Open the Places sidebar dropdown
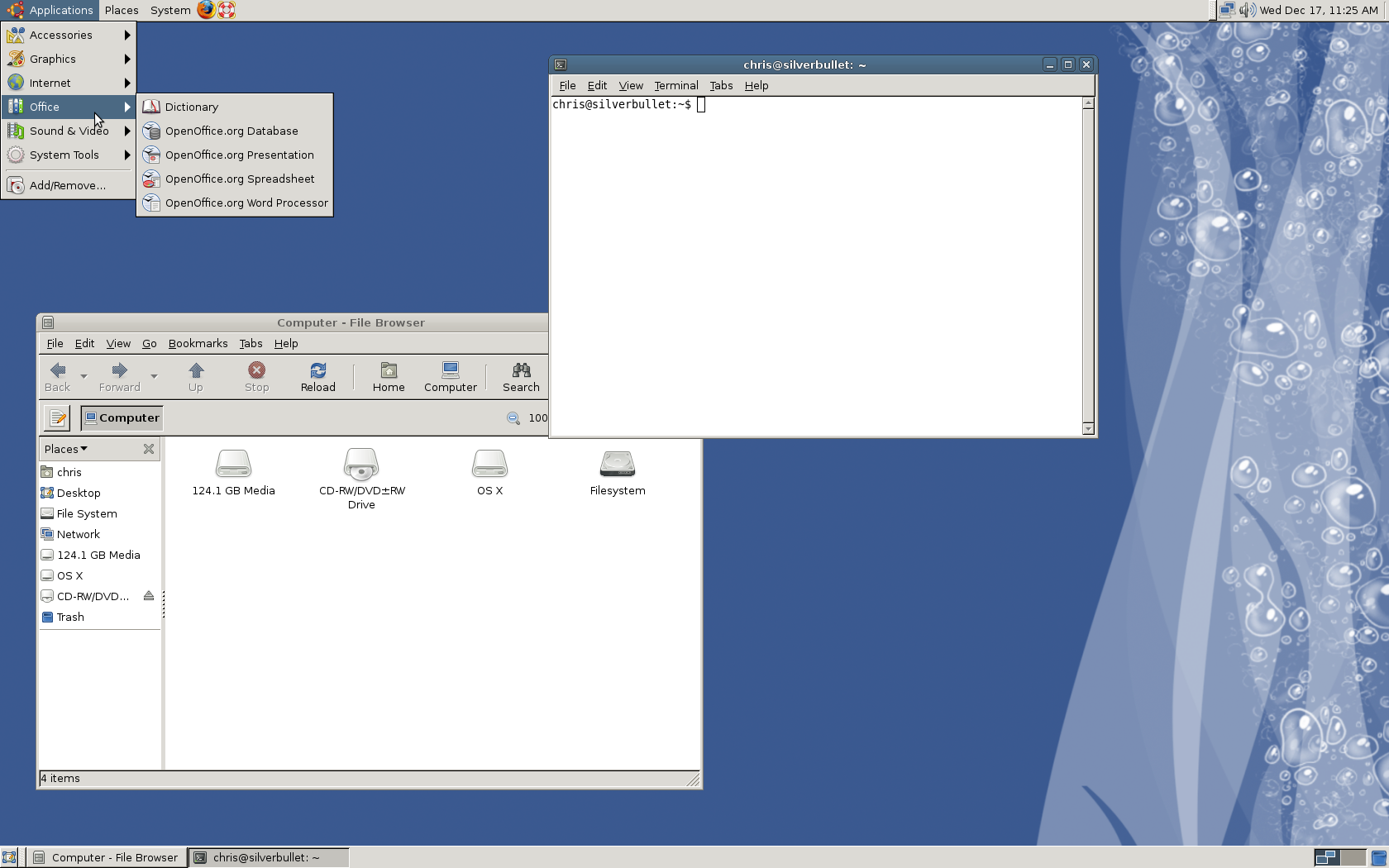This screenshot has width=1389, height=868. point(66,449)
